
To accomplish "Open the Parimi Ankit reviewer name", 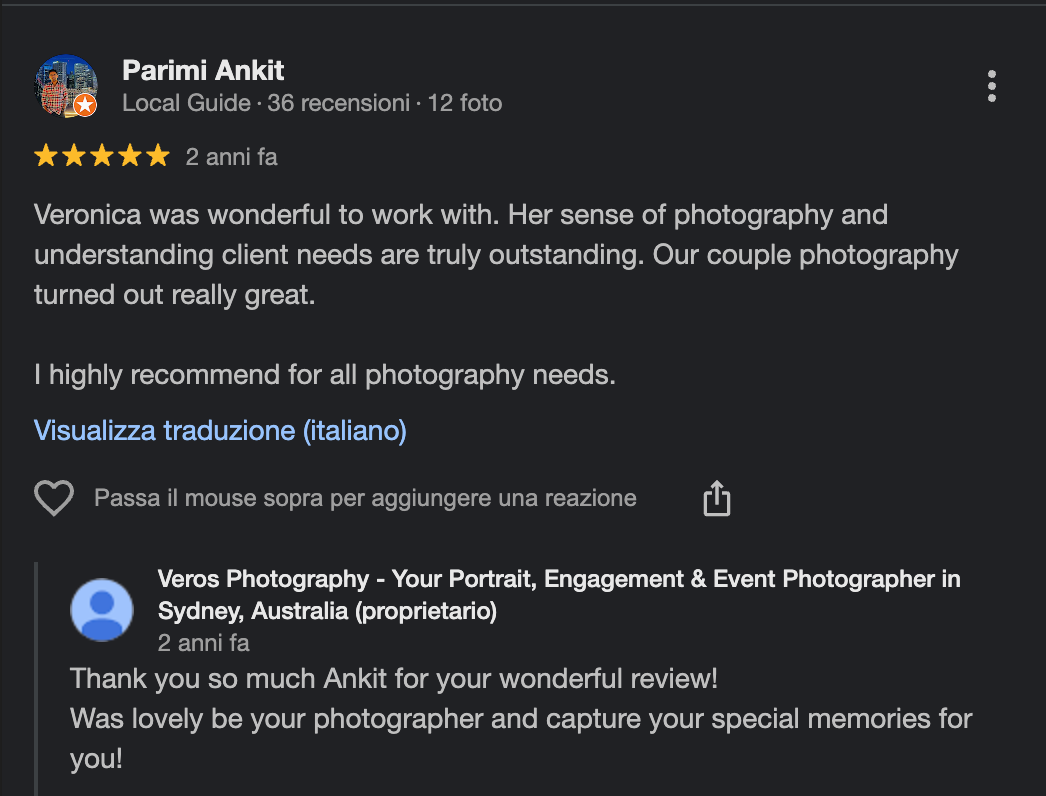I will pos(203,70).
